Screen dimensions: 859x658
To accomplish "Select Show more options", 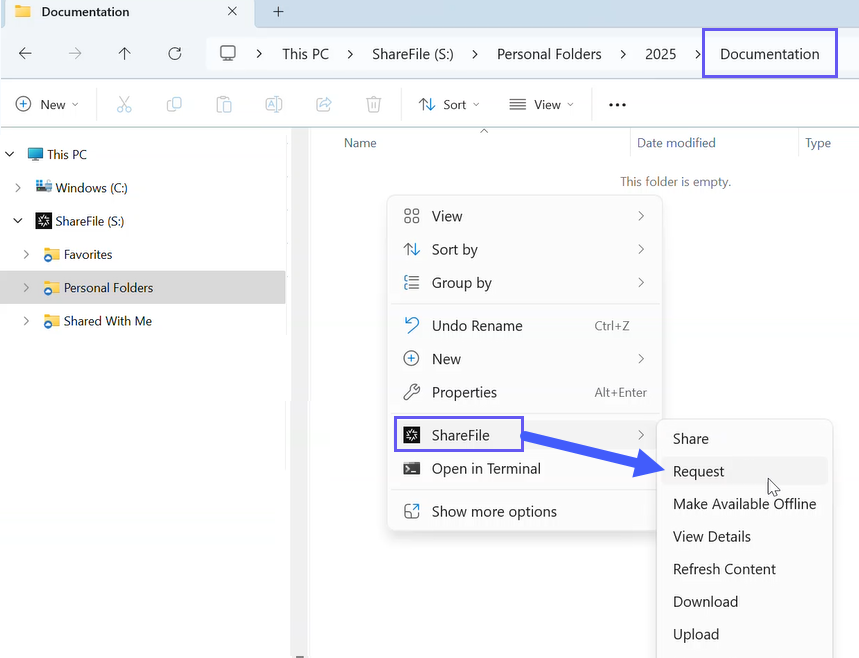I will [x=525, y=511].
